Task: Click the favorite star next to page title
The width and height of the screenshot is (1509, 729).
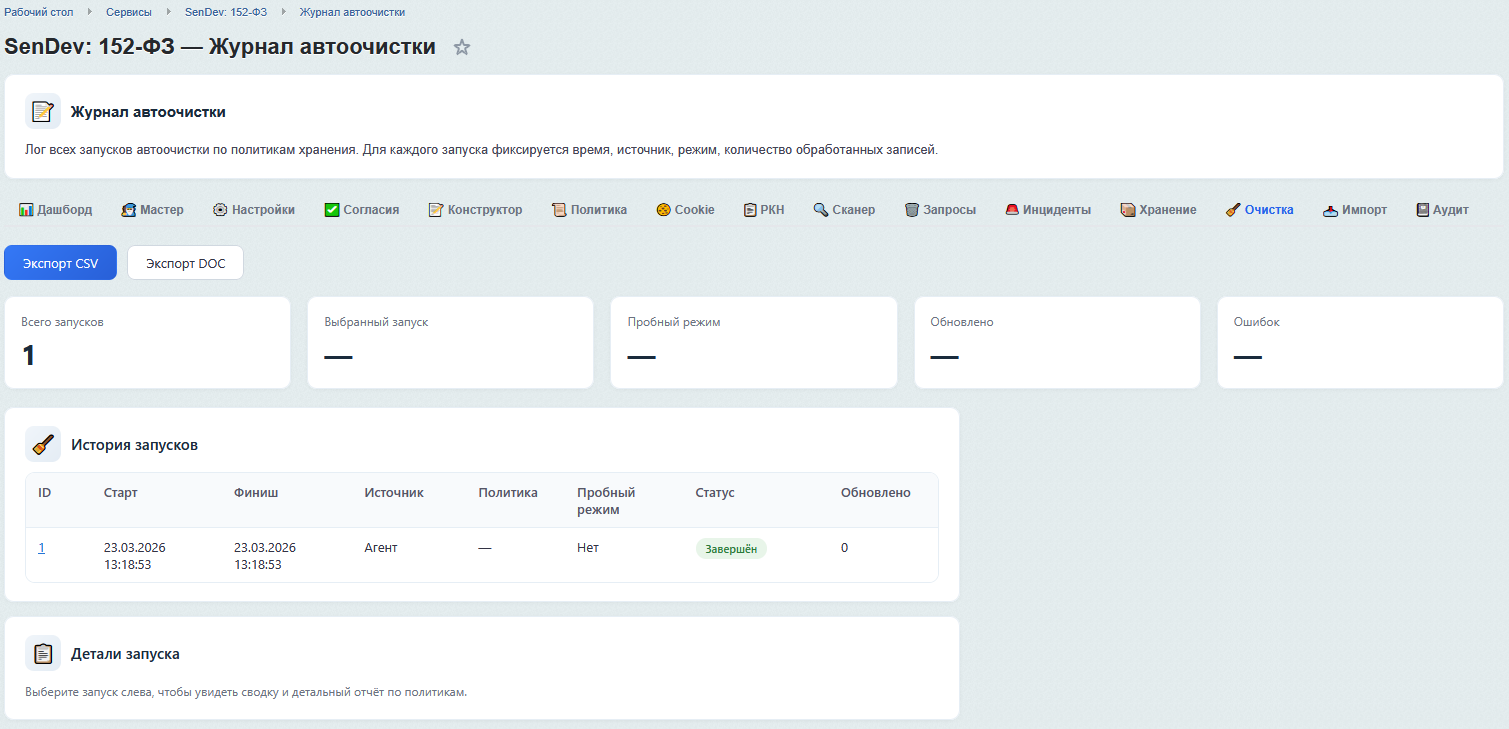Action: [x=462, y=47]
